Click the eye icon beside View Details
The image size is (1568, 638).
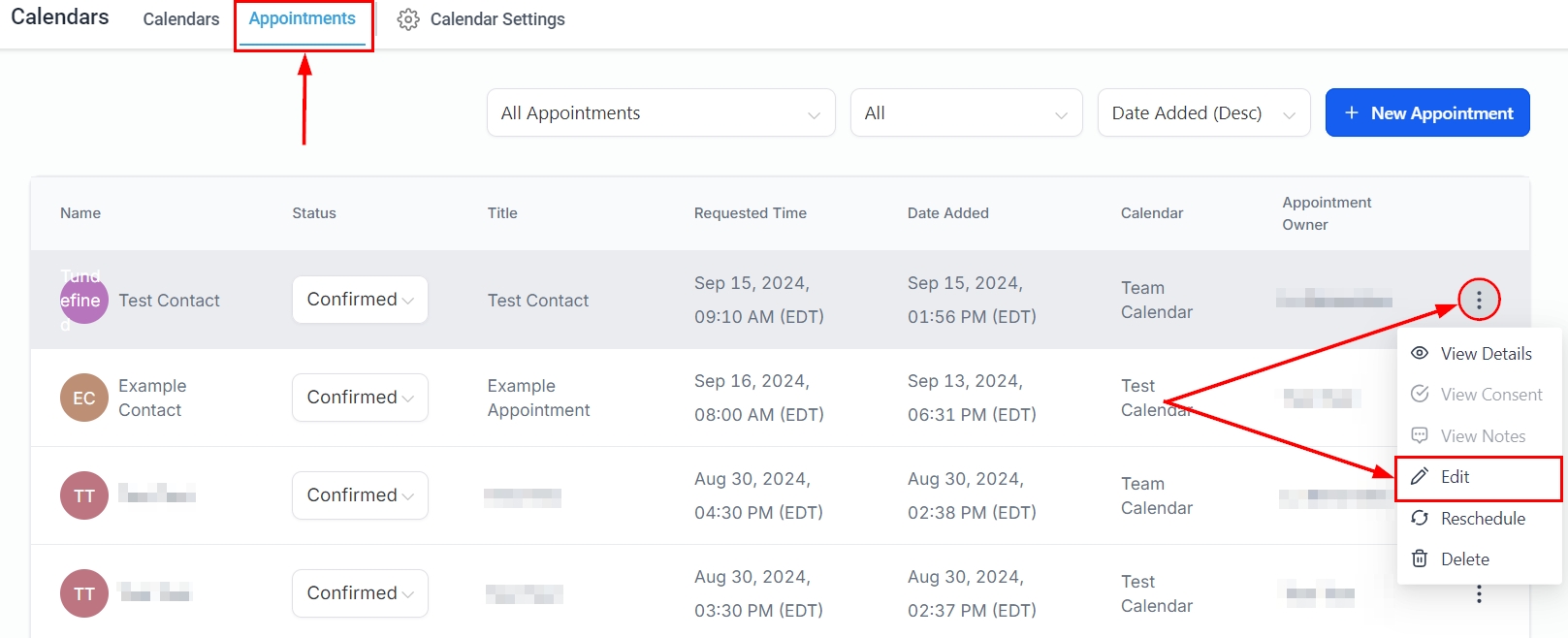pos(1420,353)
